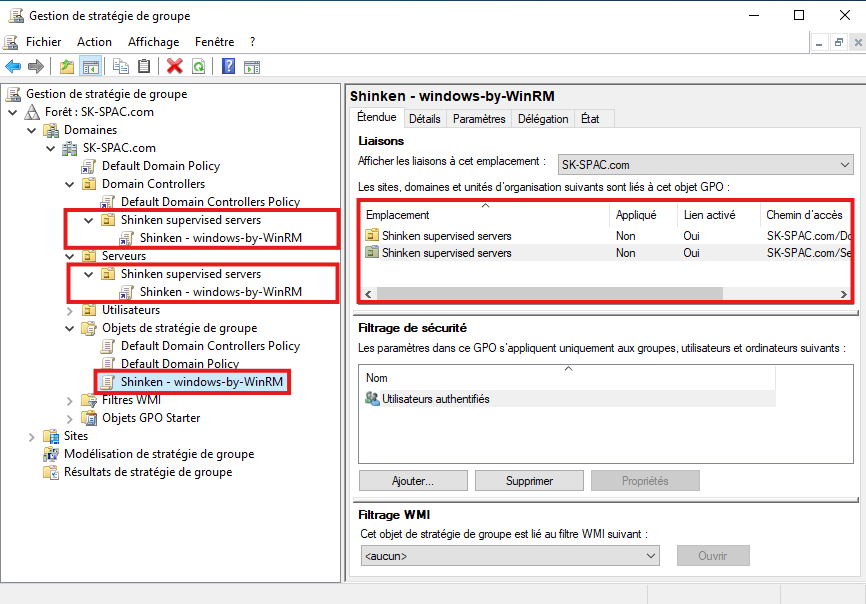Screen dimensions: 866x604
Task: Click the Ajouter... button
Action: click(412, 481)
